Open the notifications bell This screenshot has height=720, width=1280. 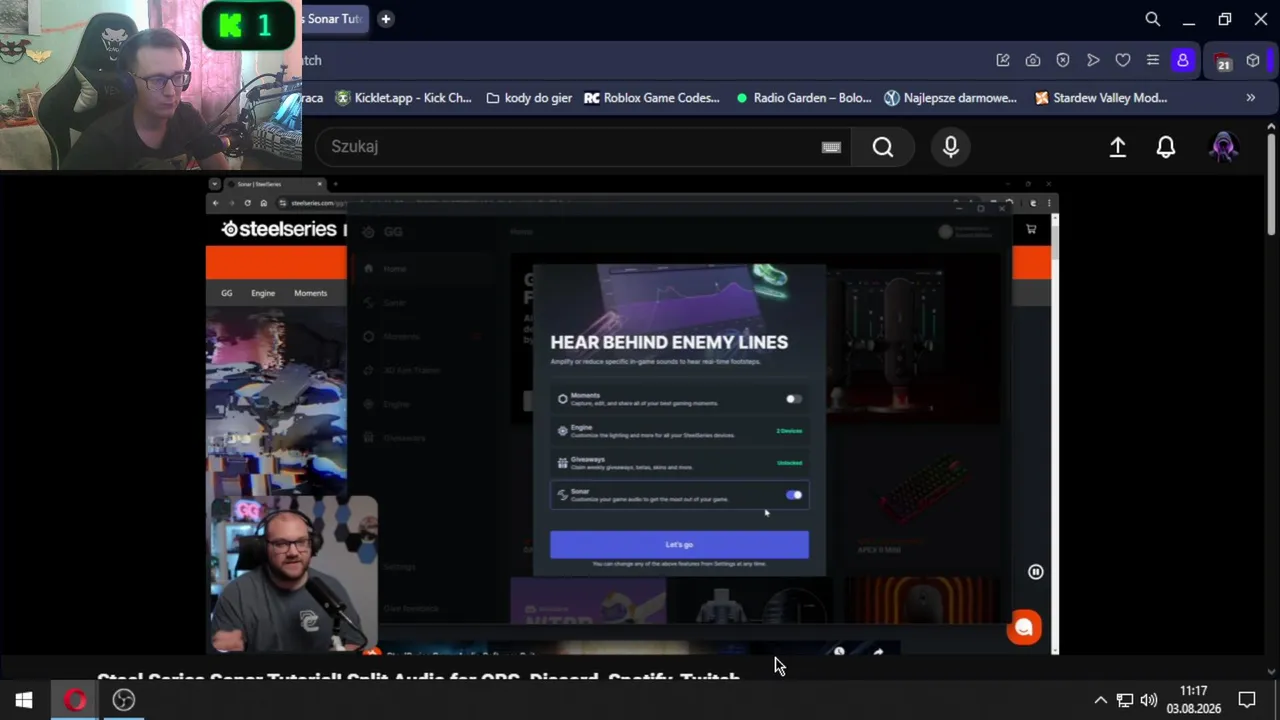click(1166, 147)
